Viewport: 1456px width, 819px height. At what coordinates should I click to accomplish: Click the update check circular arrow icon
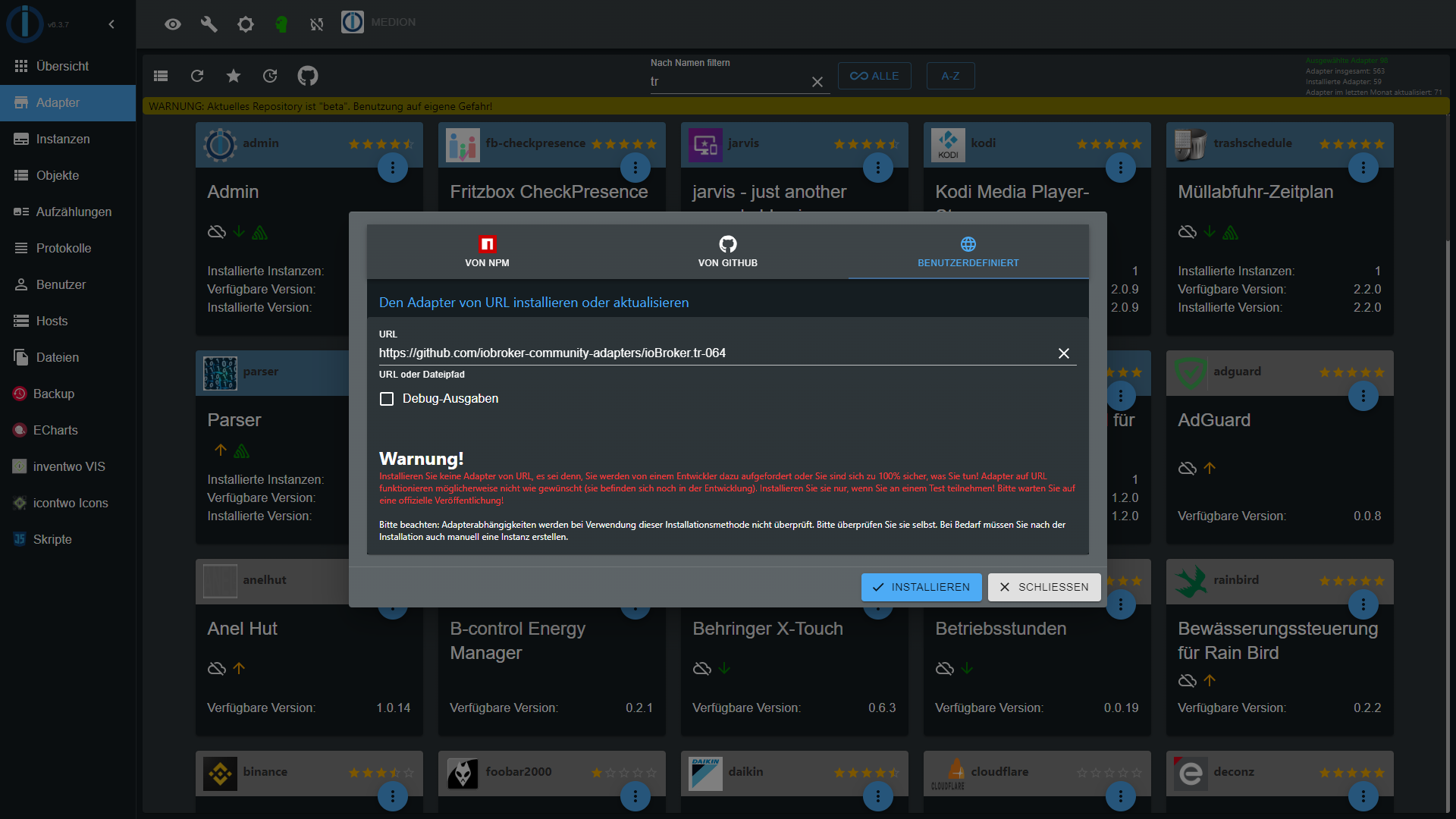click(270, 76)
